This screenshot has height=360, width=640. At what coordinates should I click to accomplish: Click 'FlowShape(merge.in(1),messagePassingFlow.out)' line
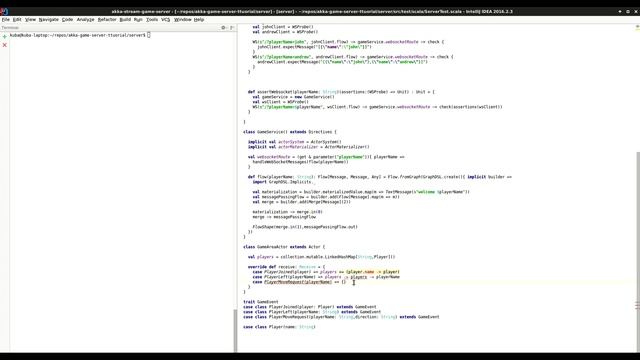pos(305,227)
